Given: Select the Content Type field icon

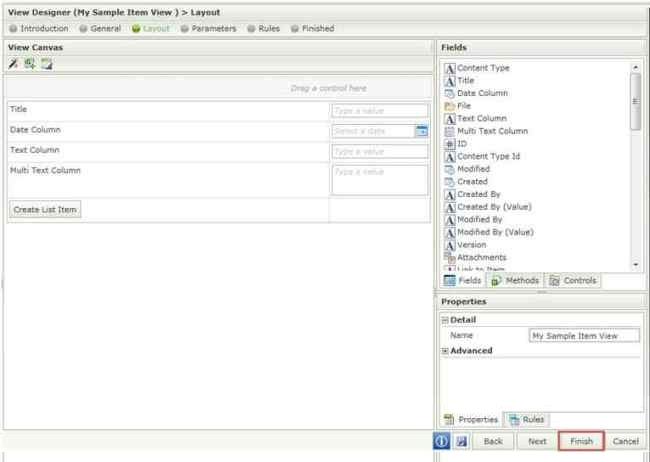Looking at the screenshot, I should tap(449, 68).
